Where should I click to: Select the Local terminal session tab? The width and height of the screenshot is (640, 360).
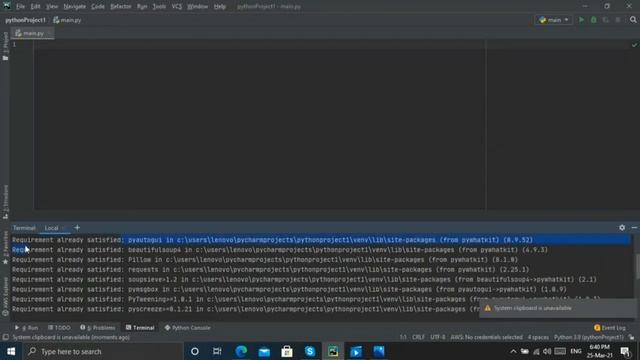pos(51,228)
